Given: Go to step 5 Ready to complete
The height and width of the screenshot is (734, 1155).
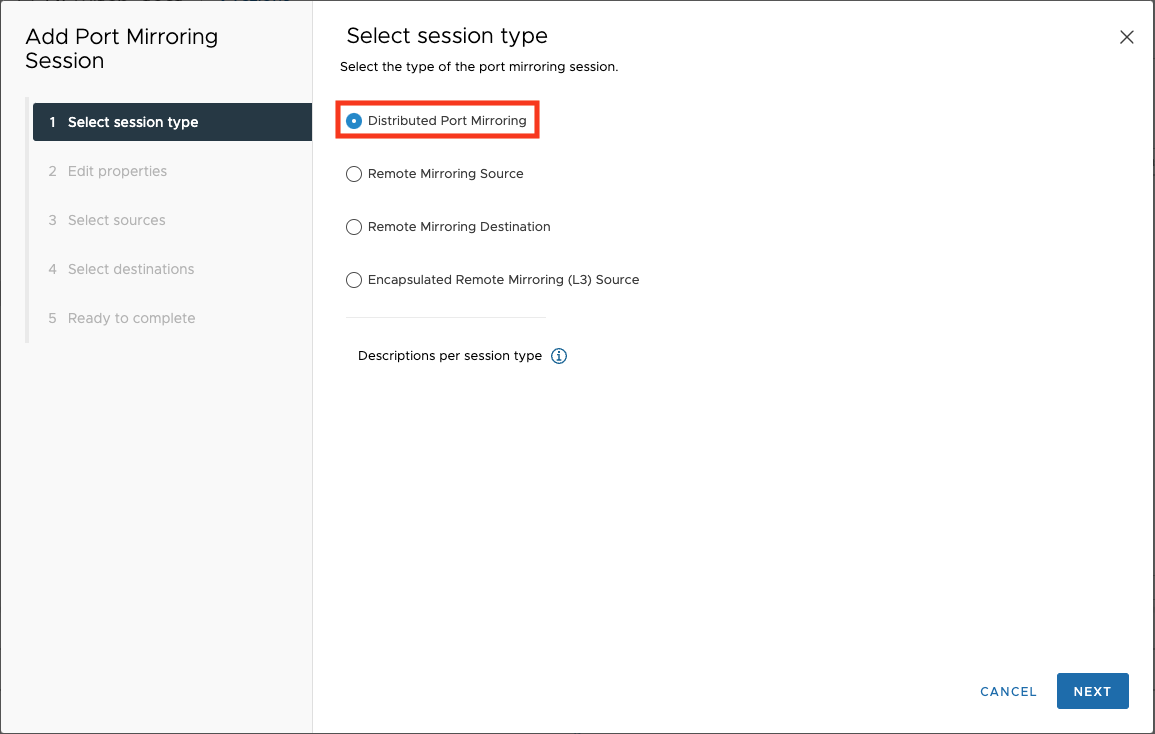Looking at the screenshot, I should point(131,318).
